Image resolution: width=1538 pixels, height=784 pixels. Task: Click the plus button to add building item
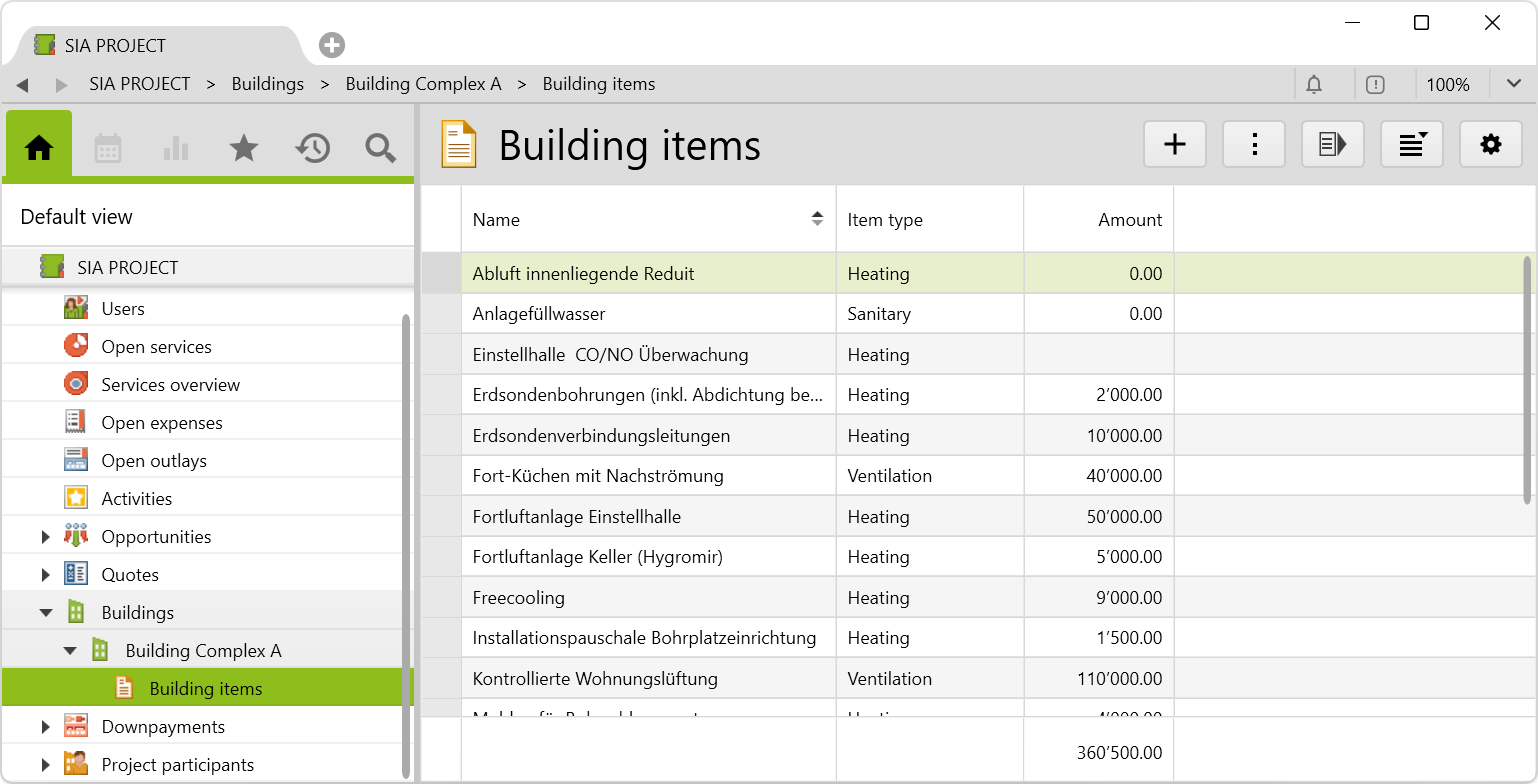pyautogui.click(x=1175, y=145)
